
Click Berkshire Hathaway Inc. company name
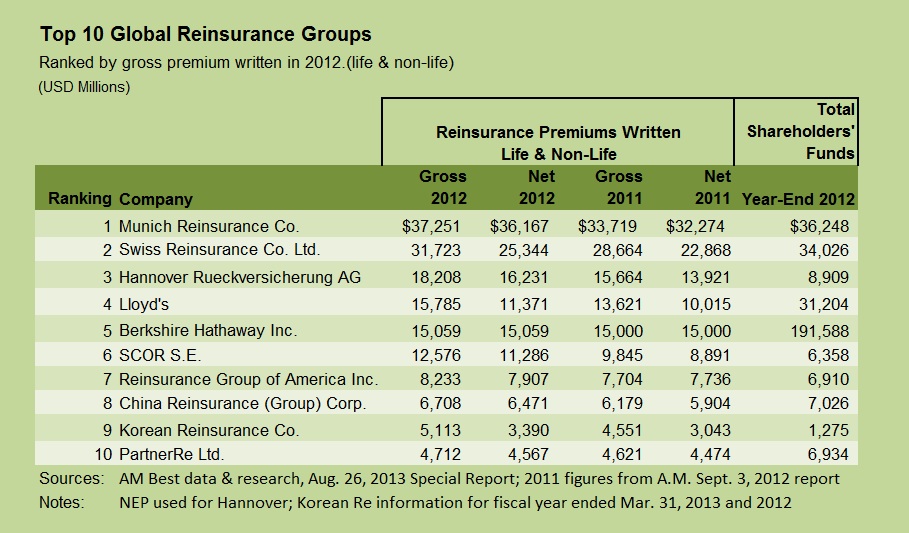pyautogui.click(x=208, y=328)
